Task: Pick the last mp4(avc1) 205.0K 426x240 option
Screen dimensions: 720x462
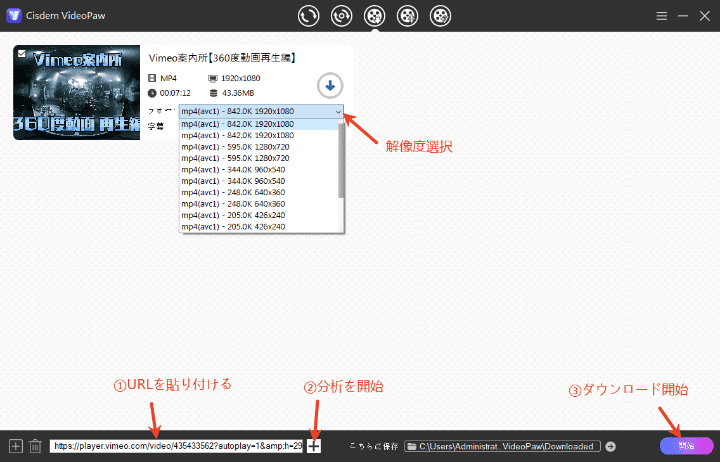Action: tap(236, 227)
